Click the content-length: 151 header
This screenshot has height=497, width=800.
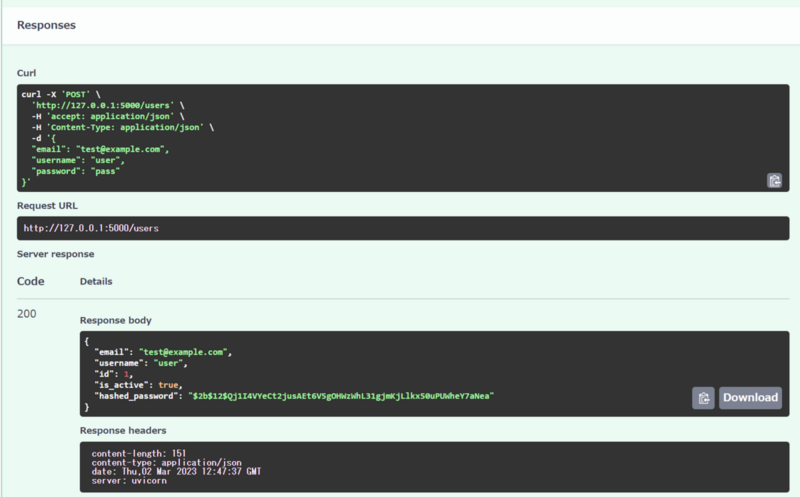[x=139, y=453]
